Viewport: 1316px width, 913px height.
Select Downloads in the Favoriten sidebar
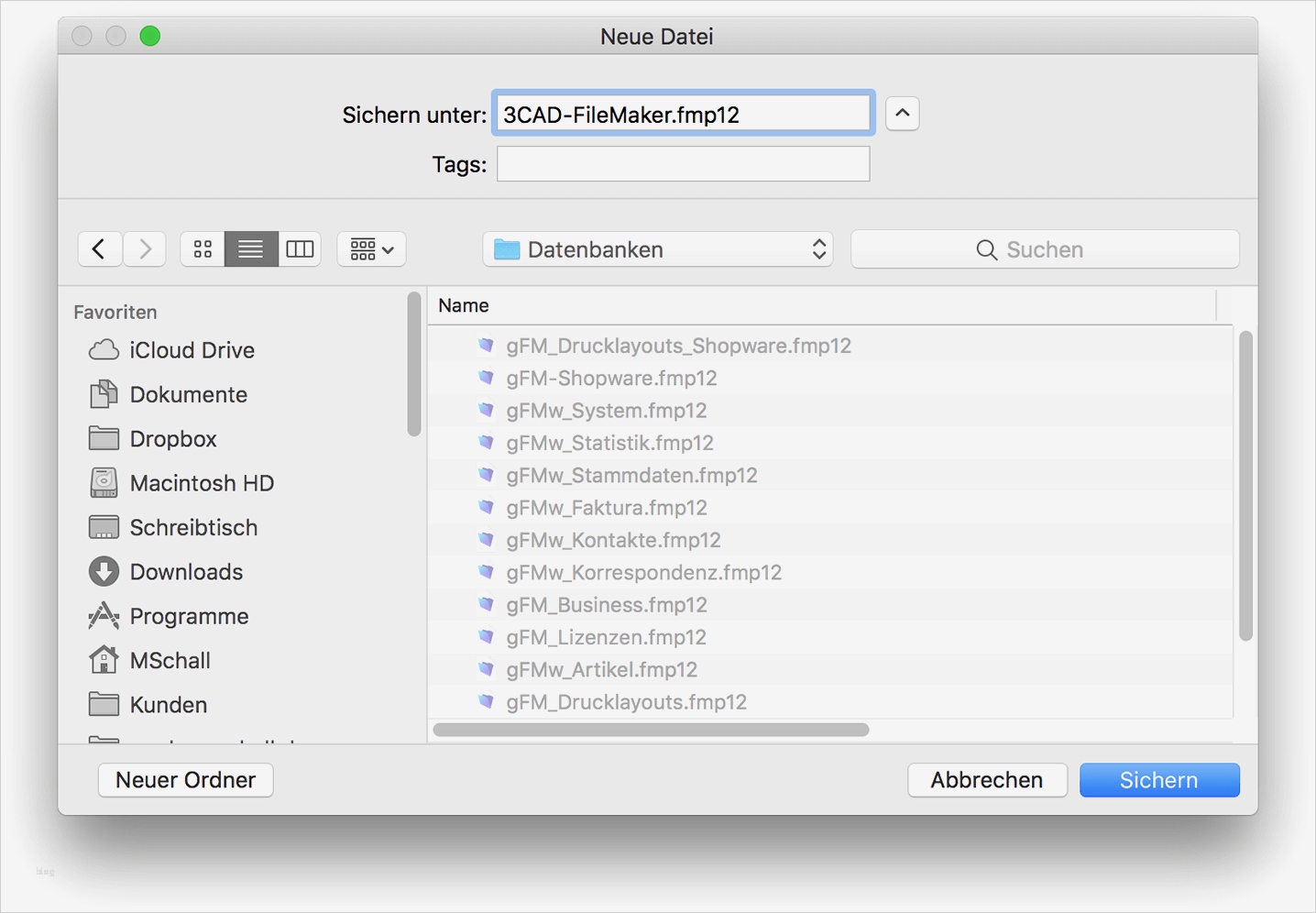tap(186, 572)
